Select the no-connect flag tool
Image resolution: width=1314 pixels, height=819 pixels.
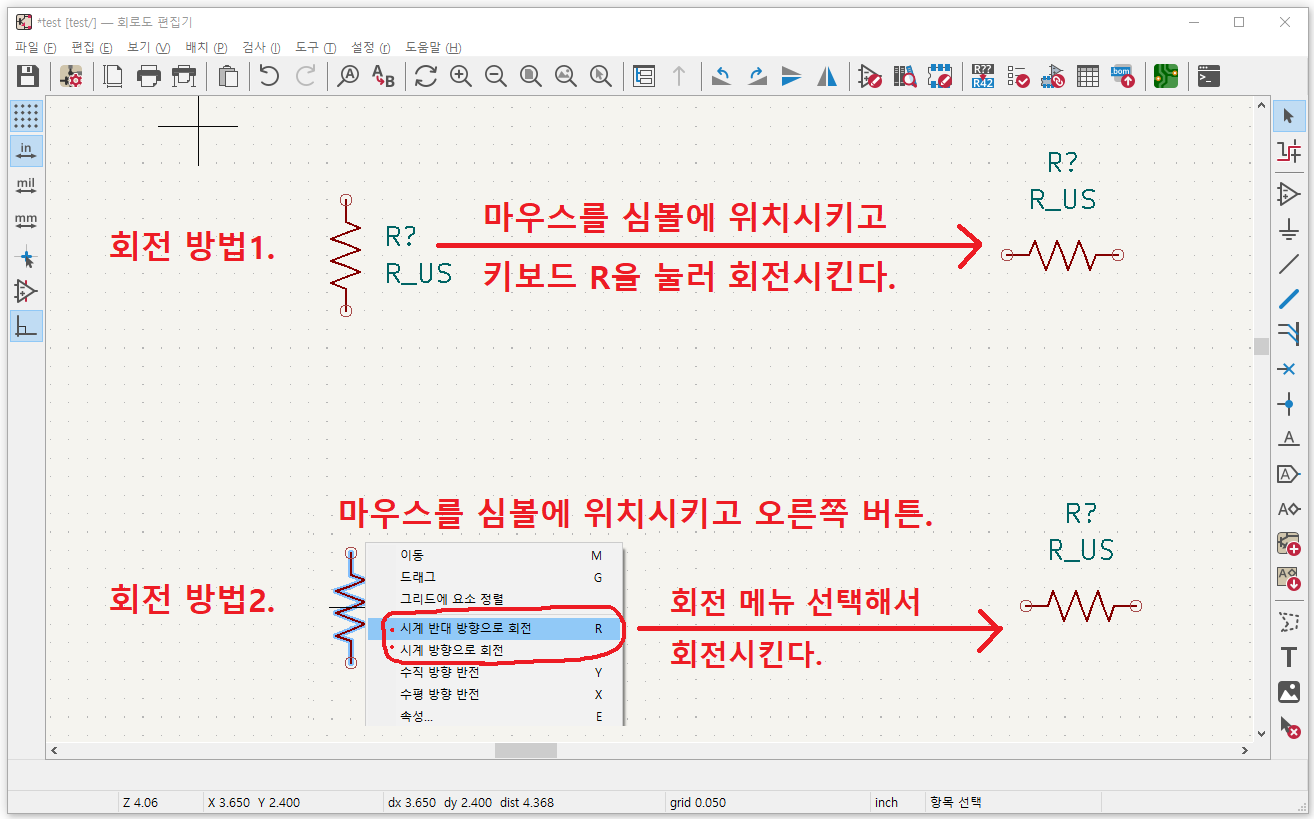point(1289,369)
